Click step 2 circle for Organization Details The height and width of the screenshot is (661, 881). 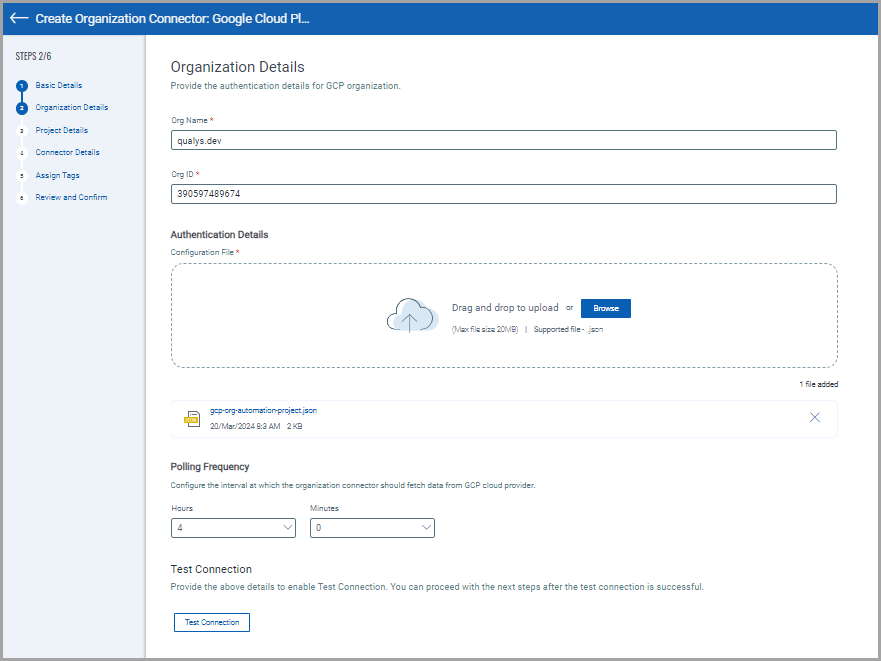[22, 108]
